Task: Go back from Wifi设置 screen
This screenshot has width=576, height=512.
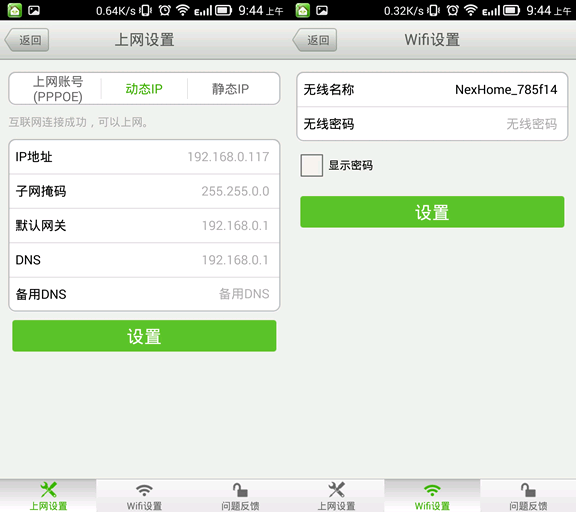Action: tap(314, 40)
